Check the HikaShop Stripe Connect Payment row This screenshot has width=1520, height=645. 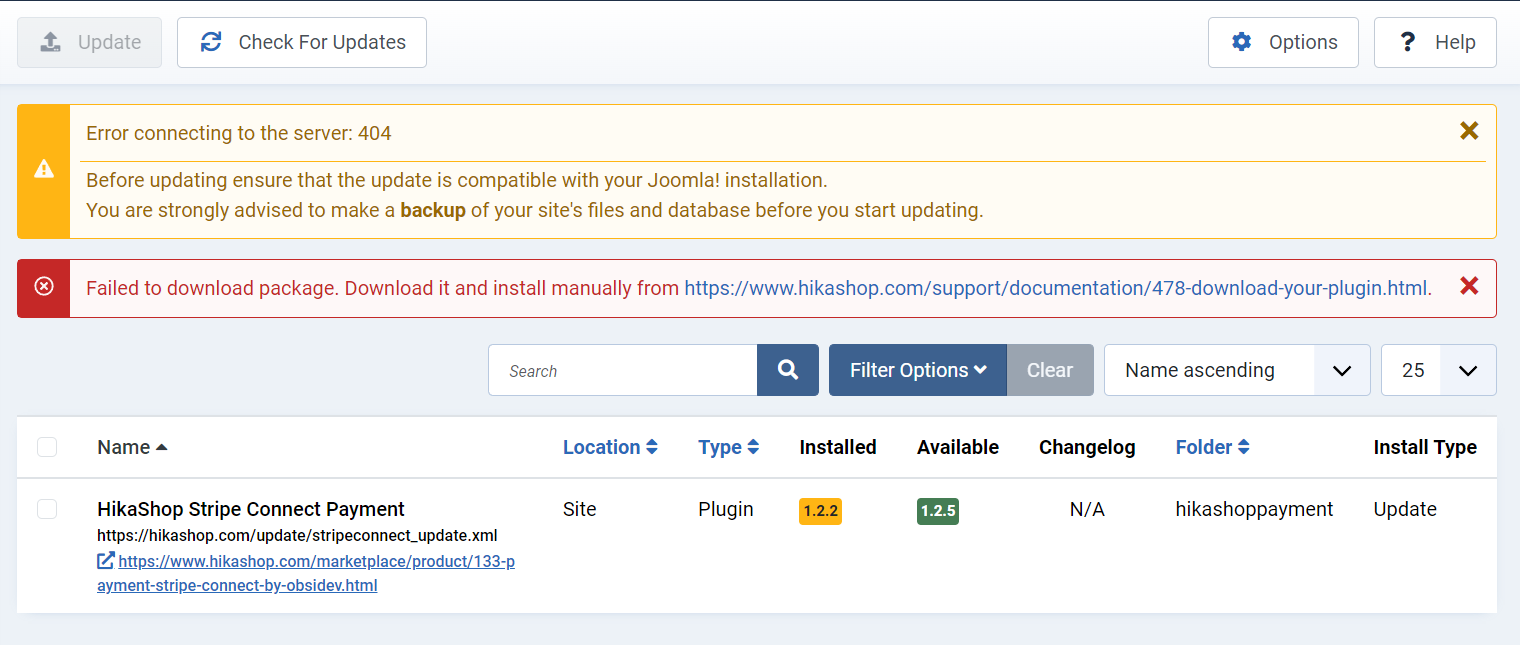(47, 509)
